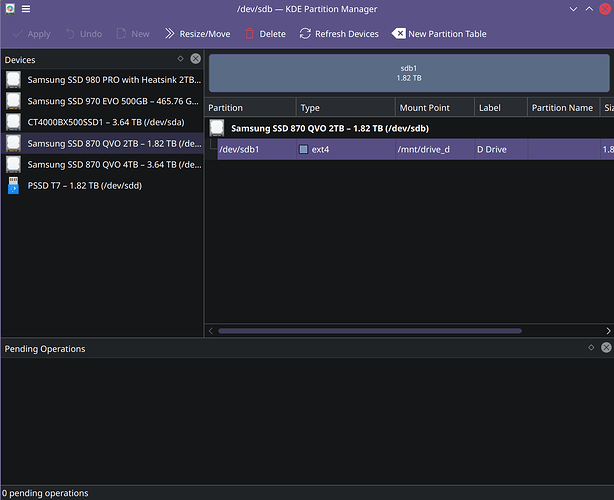The width and height of the screenshot is (614, 500).
Task: Select the /dev/sdb1 partition row
Action: click(415, 149)
